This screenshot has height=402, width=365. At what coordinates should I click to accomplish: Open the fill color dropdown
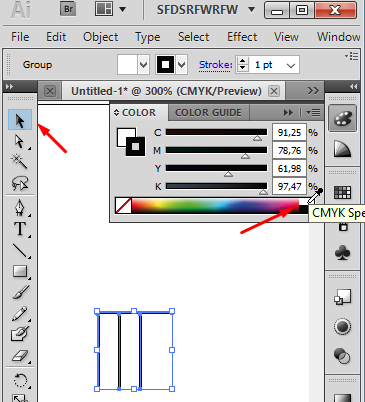click(x=143, y=64)
